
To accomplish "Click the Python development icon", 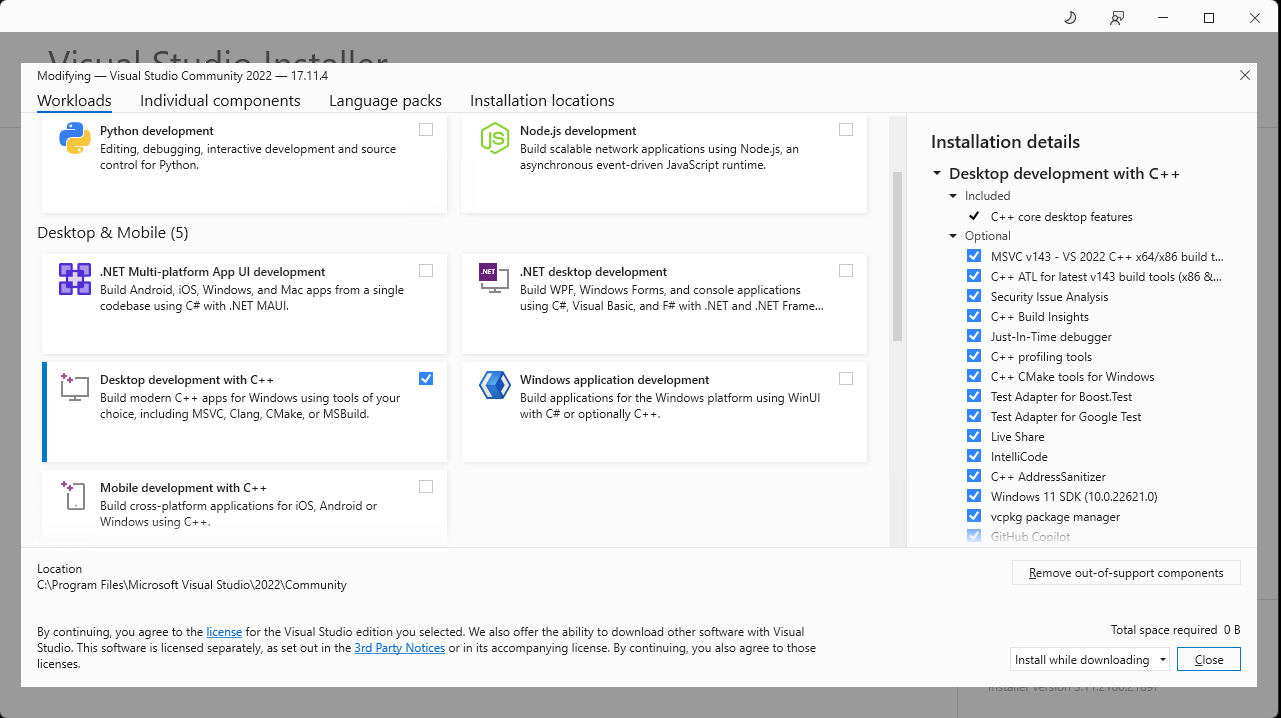I will [x=75, y=139].
